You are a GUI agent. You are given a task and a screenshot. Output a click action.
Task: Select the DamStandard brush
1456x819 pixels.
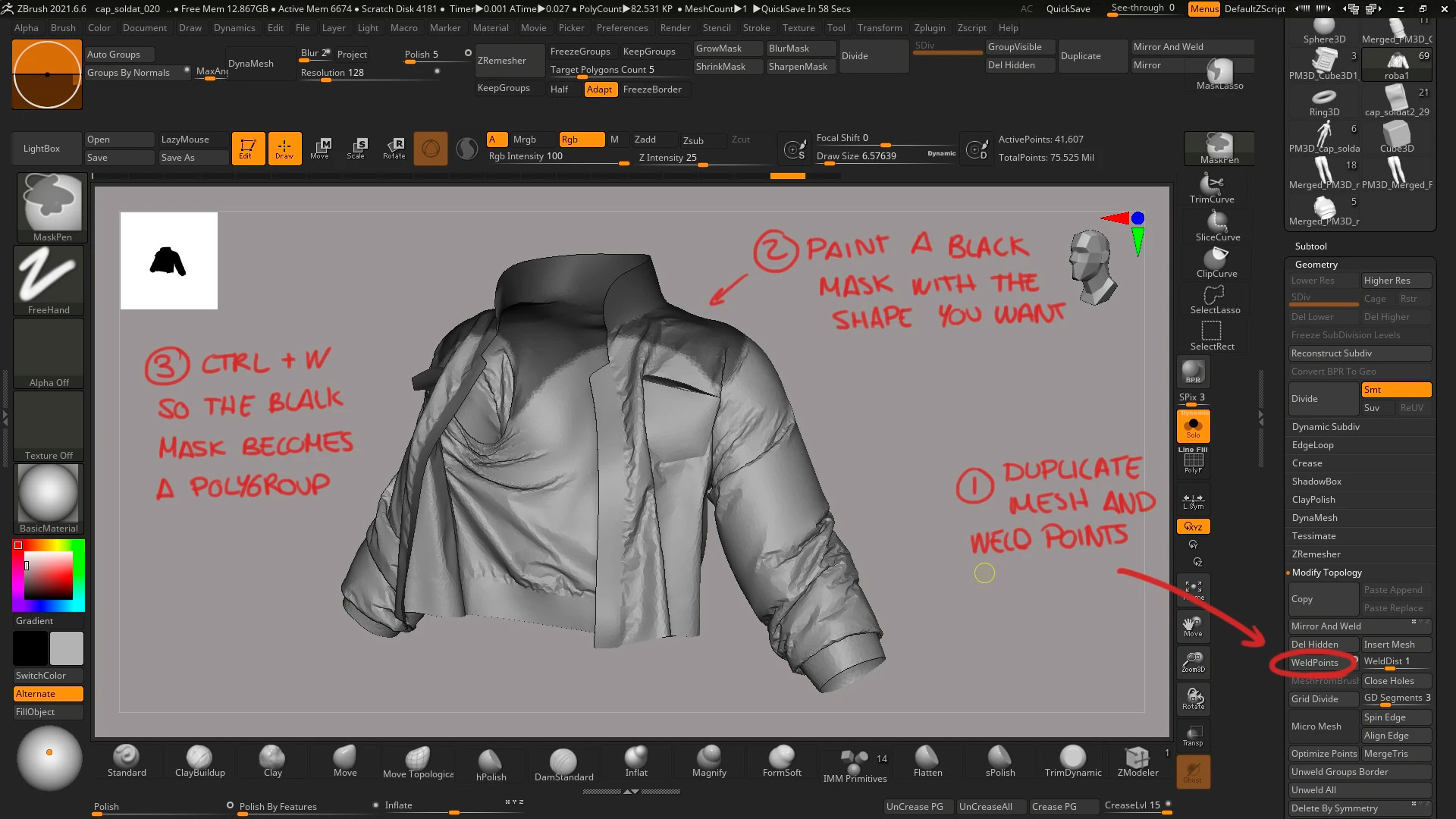(563, 762)
